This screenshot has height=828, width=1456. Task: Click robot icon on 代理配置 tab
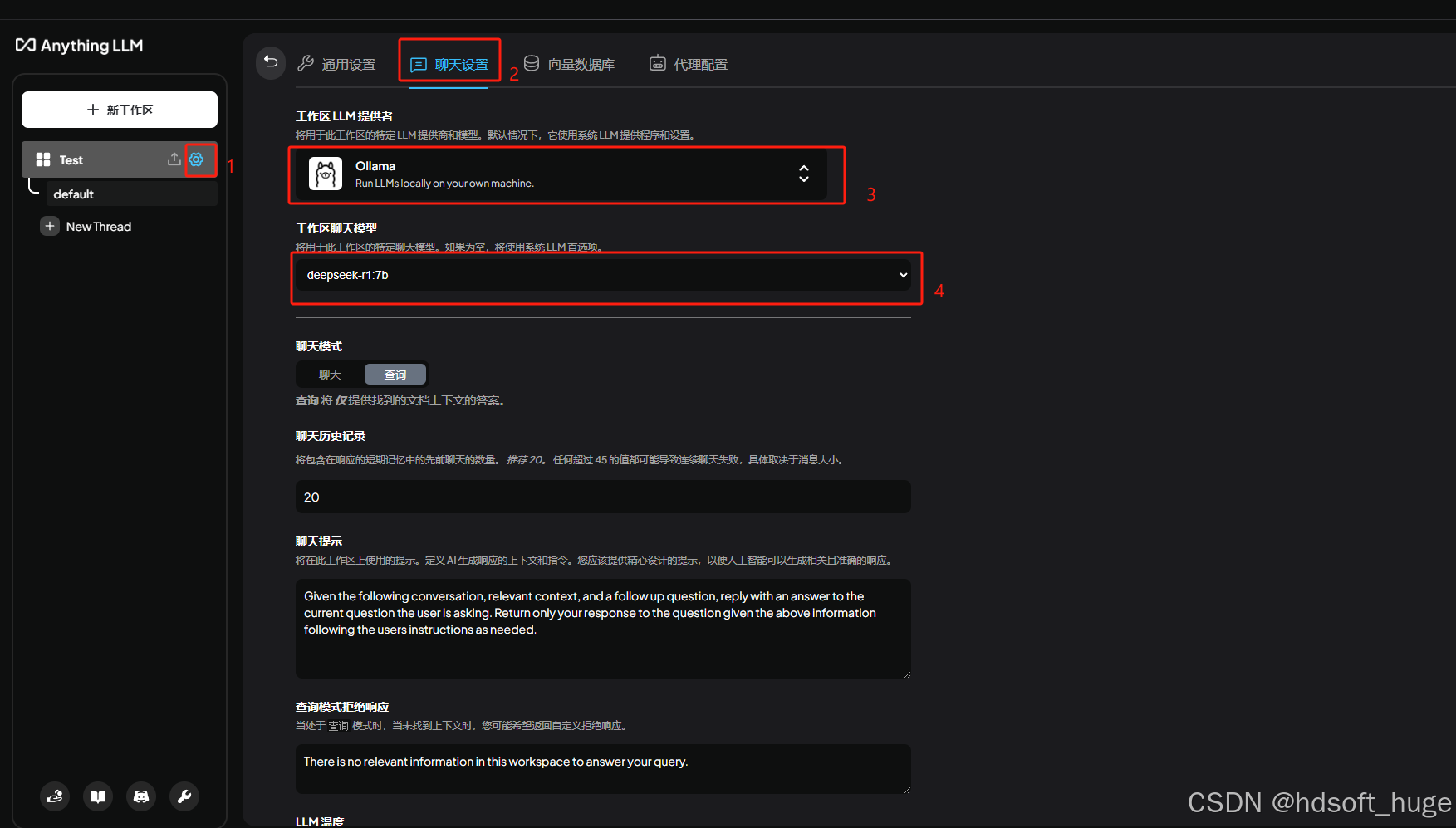click(657, 63)
